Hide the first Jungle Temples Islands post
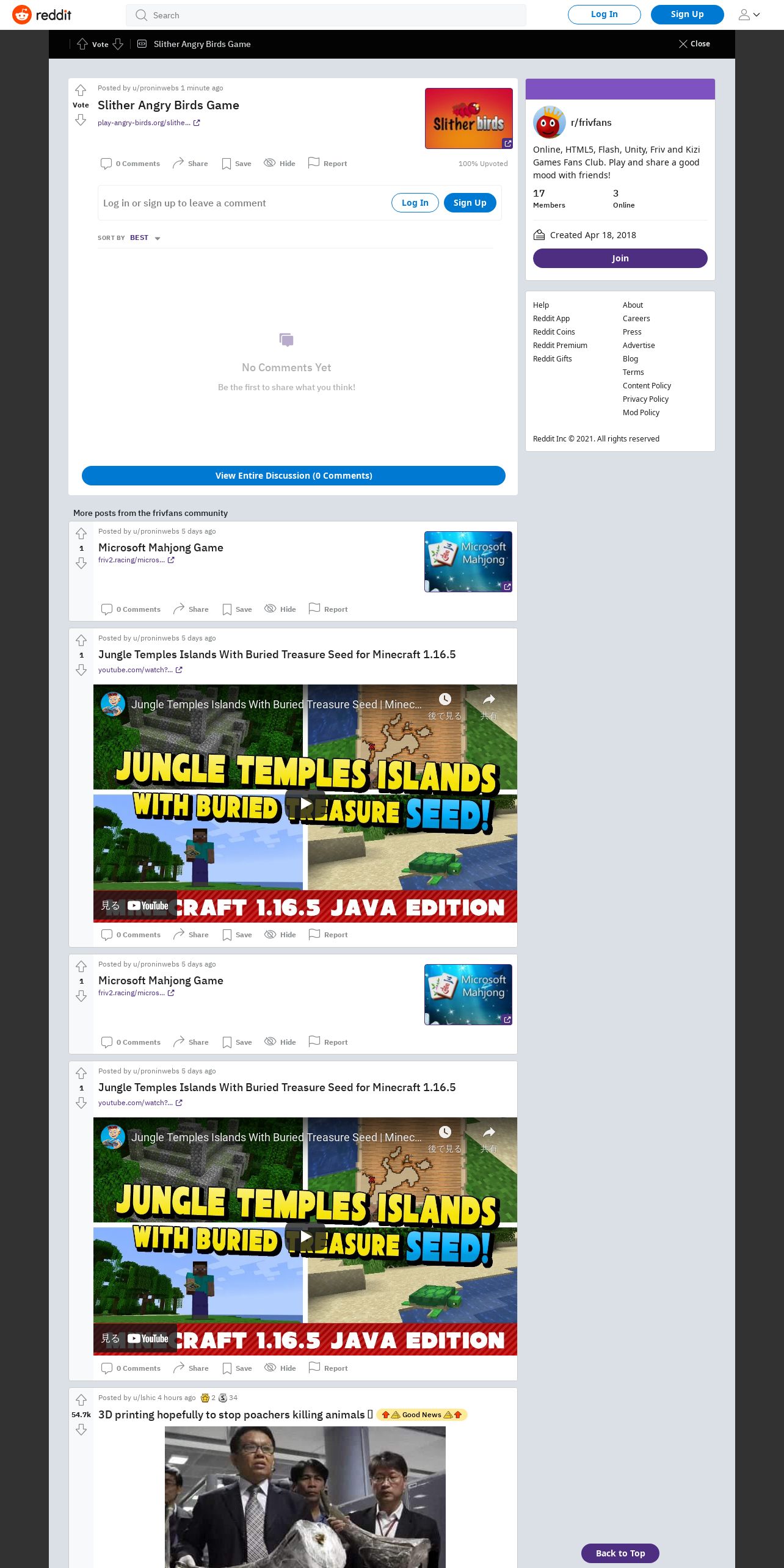784x1568 pixels. [x=280, y=934]
